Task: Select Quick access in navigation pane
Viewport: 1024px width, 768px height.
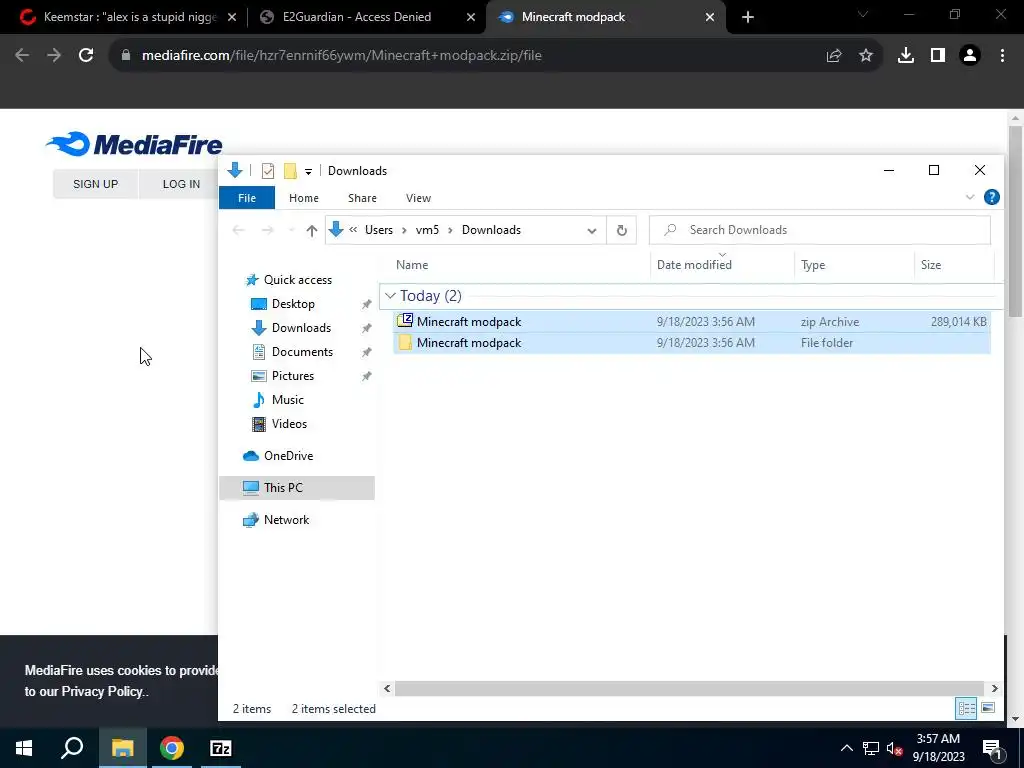Action: tap(298, 280)
